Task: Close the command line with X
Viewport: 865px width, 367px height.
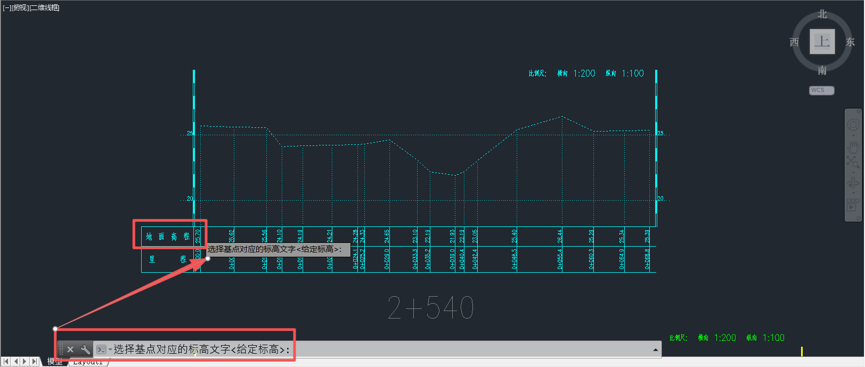Action: (x=70, y=349)
